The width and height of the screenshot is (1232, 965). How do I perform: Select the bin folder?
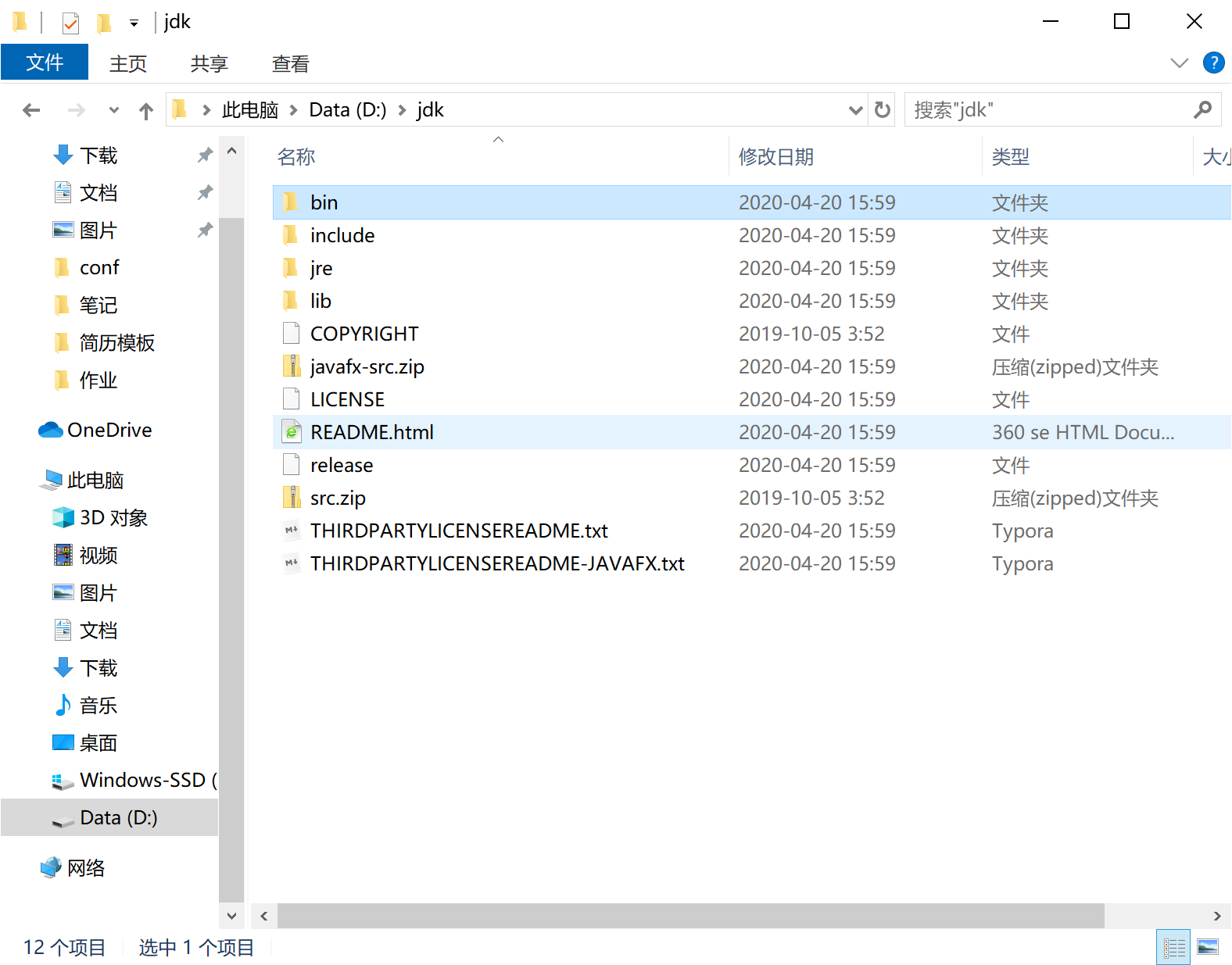pos(751,202)
